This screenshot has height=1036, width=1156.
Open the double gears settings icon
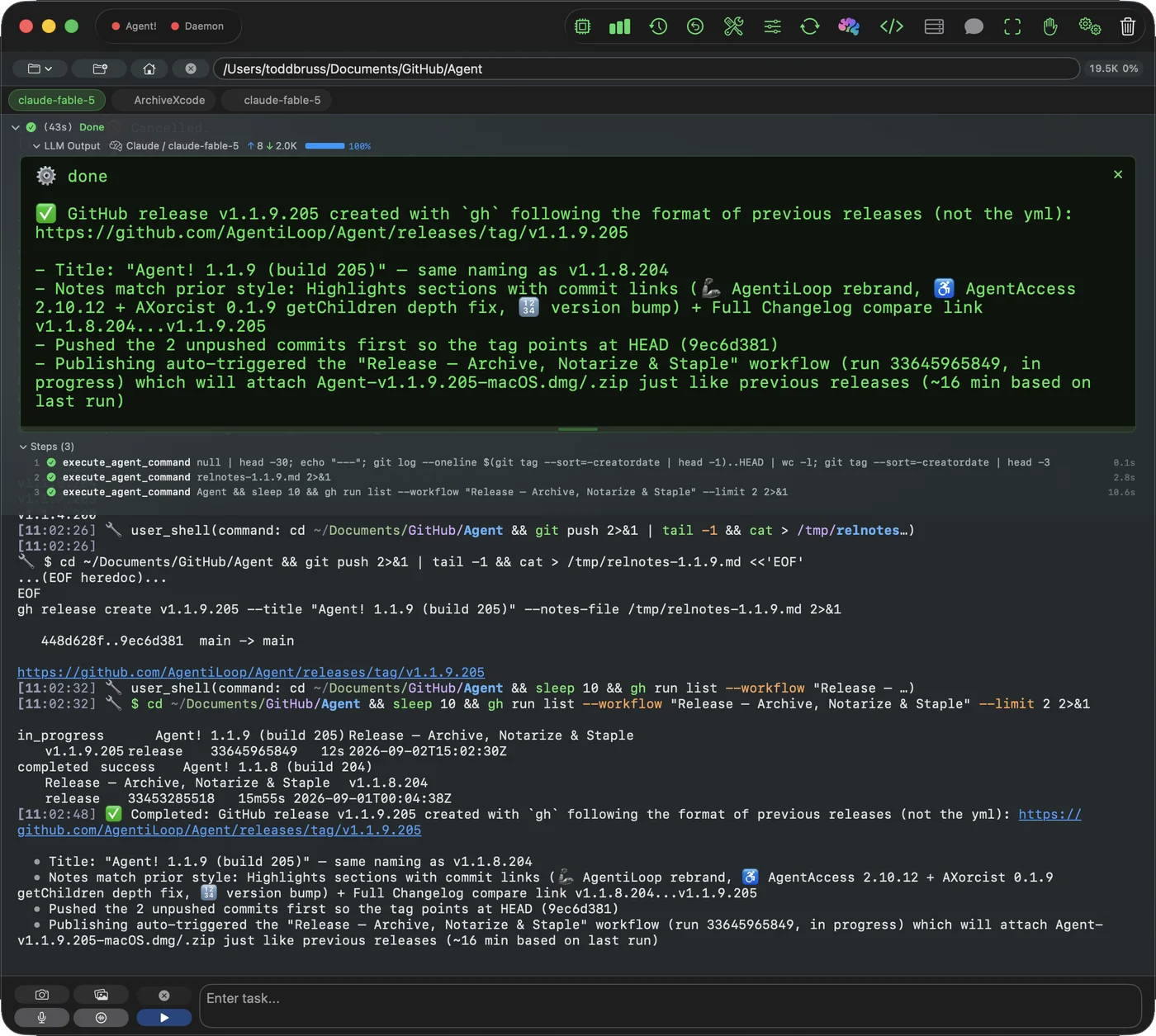click(1090, 26)
